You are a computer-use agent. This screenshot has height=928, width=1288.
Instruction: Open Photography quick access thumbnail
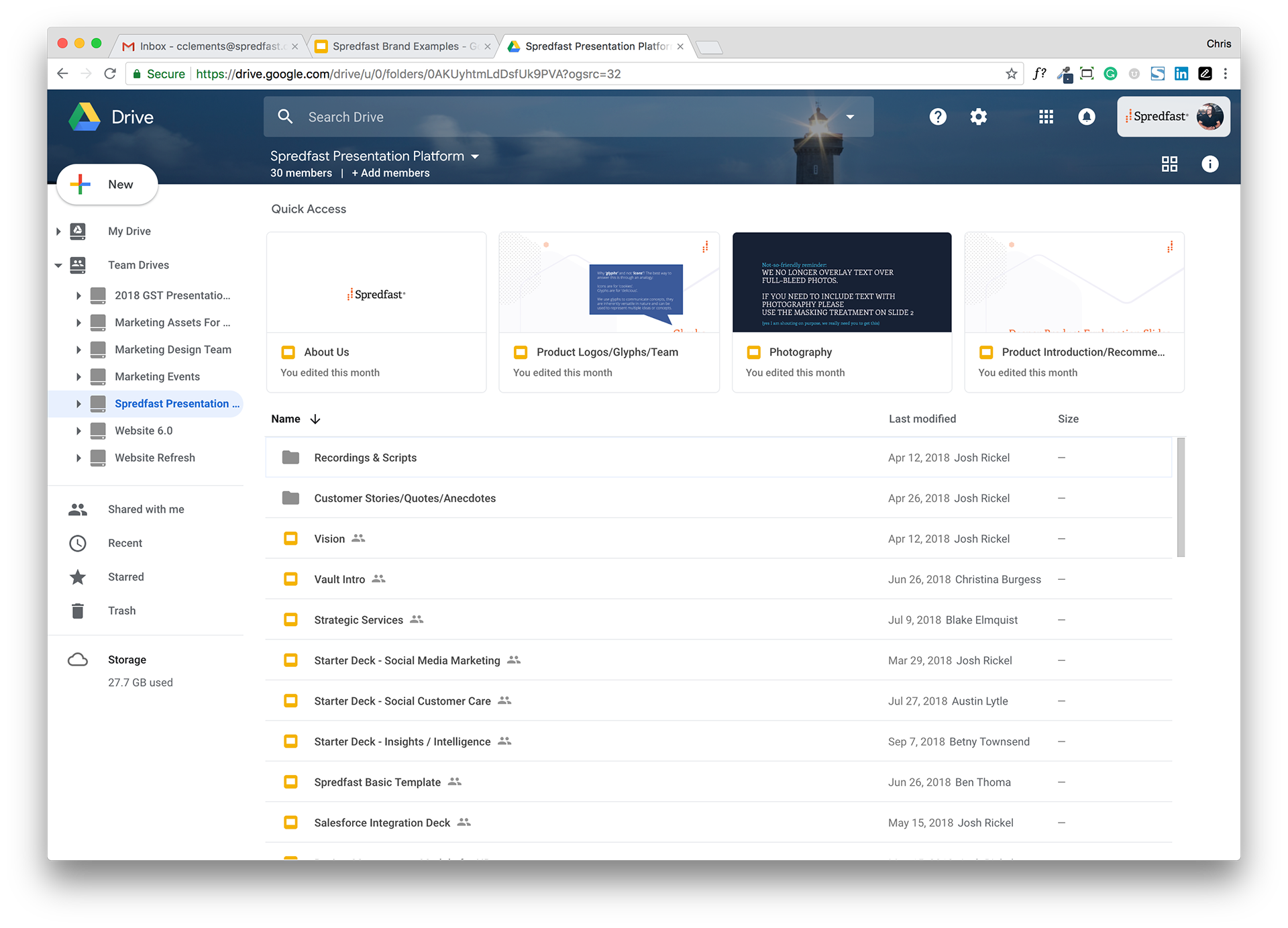(x=842, y=282)
